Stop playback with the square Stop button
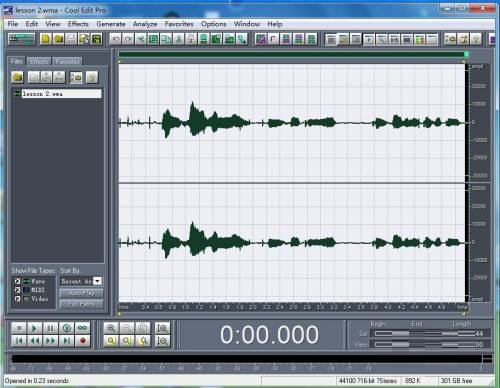 tap(19, 328)
